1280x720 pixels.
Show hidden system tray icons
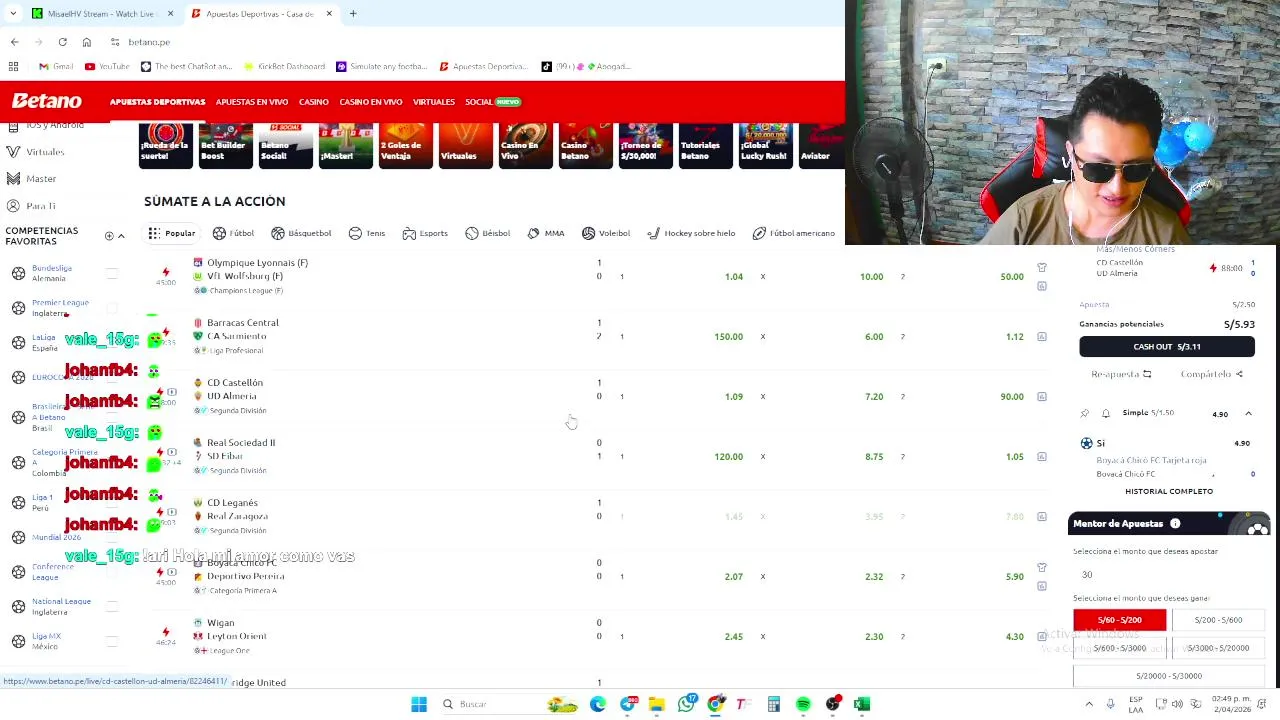(1089, 704)
